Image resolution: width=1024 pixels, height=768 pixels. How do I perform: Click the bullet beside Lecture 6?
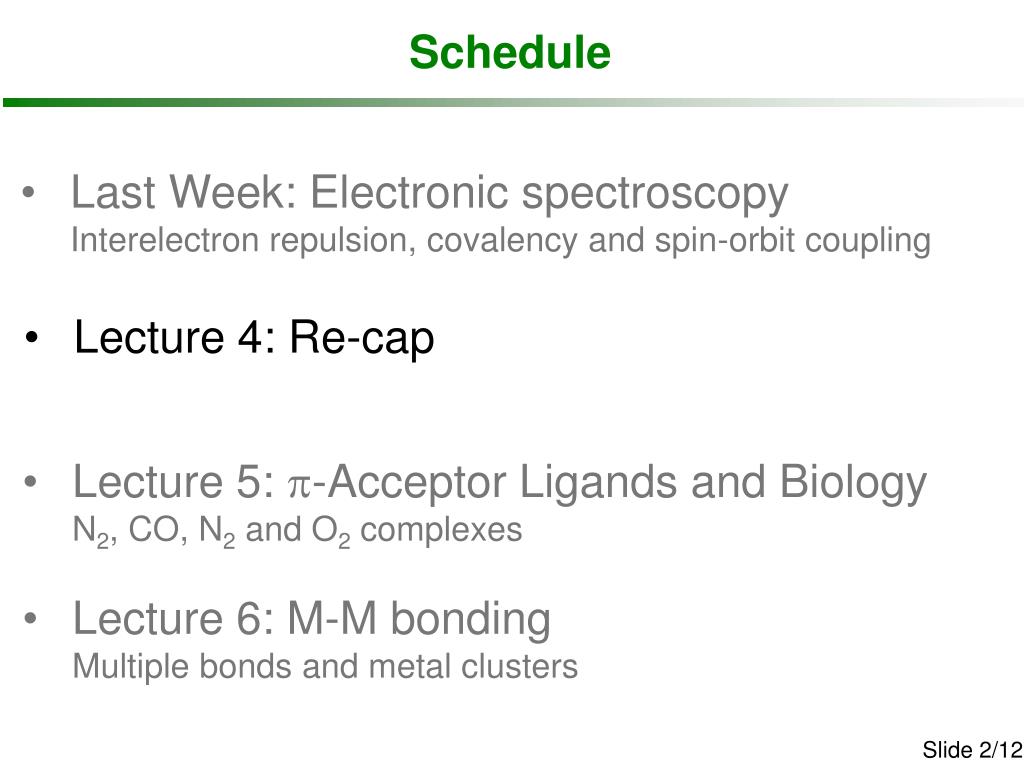click(30, 618)
